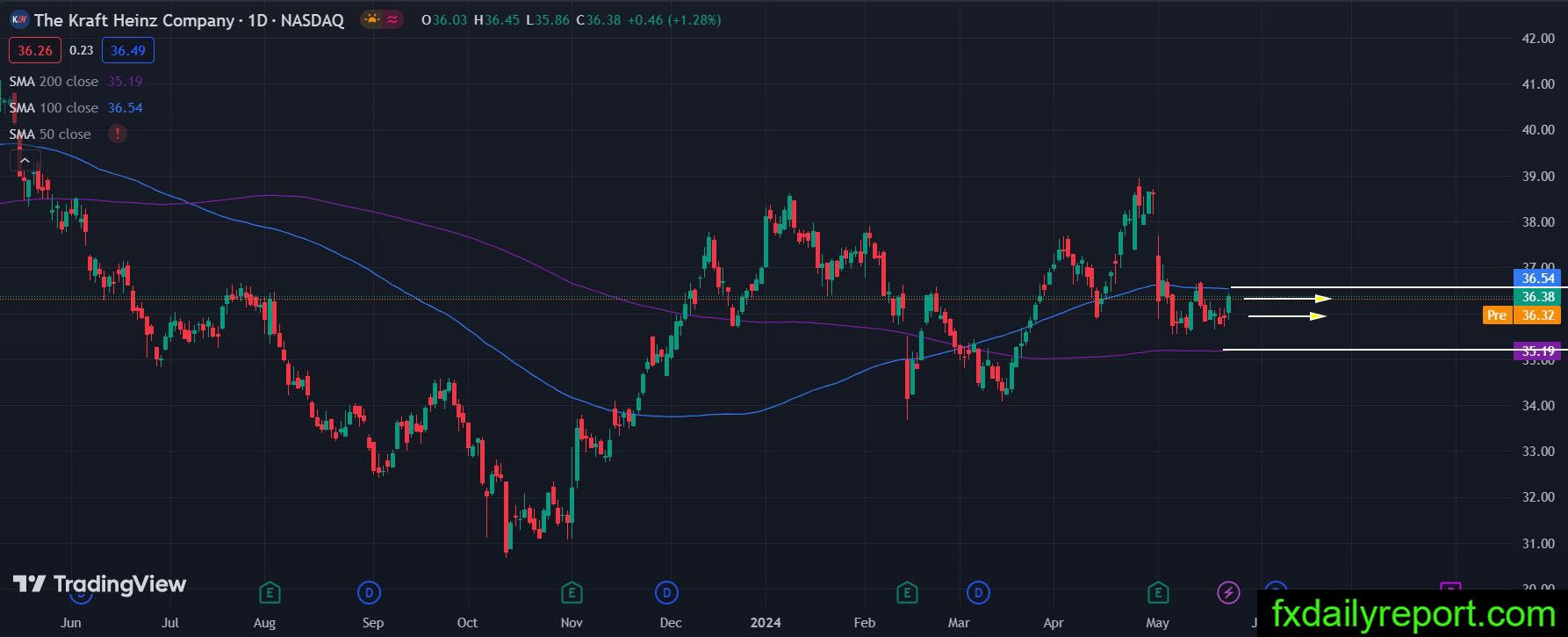Open the symbol title The Kraft Heinz Company
Screen dimensions: 1568x637
coord(134,20)
